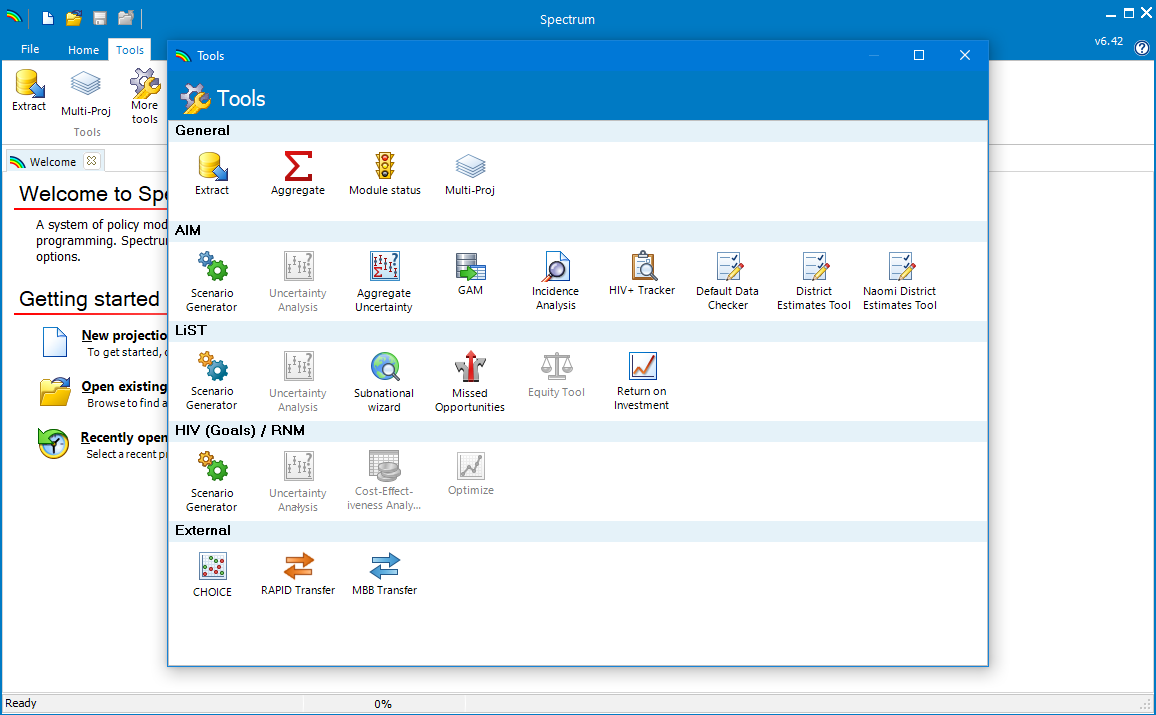Viewport: 1156px width, 715px height.
Task: Open Multi-Proj in the Tools dialog
Action: pos(470,173)
